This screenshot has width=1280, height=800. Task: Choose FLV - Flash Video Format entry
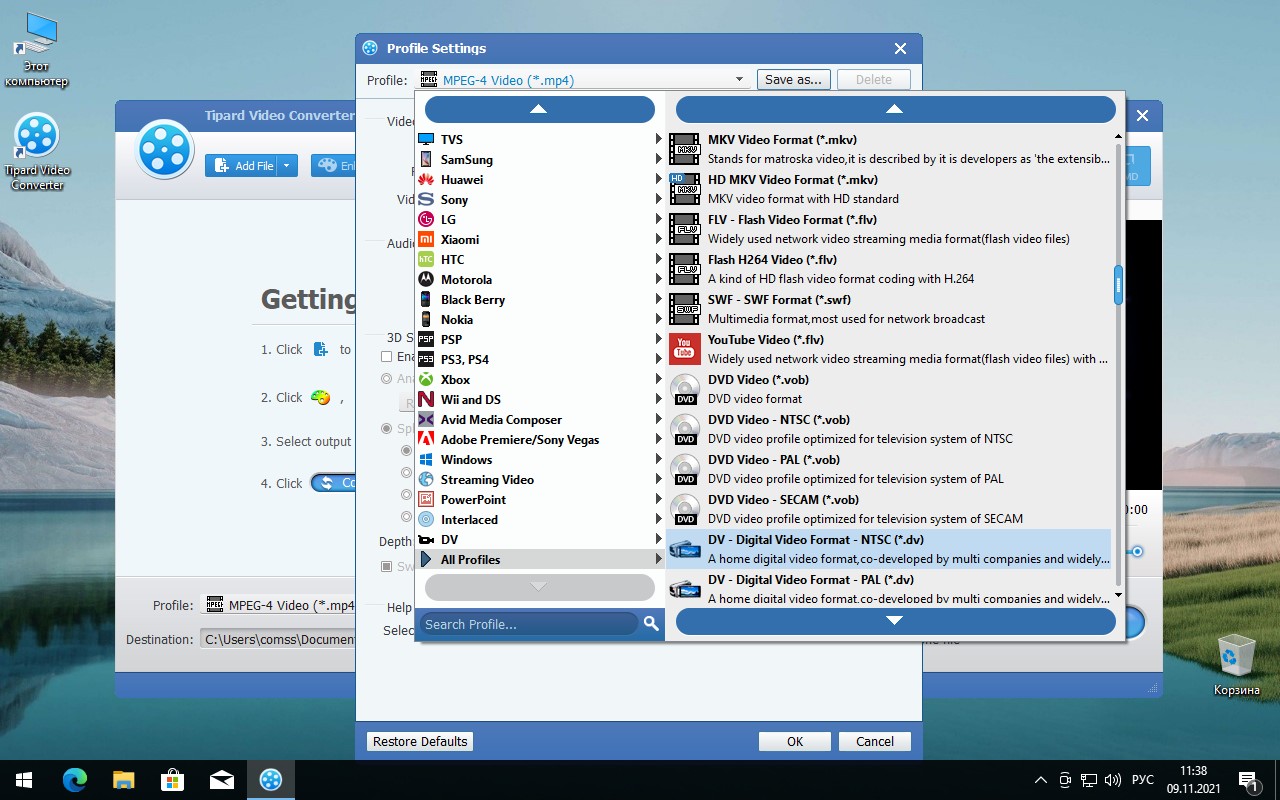click(889, 229)
